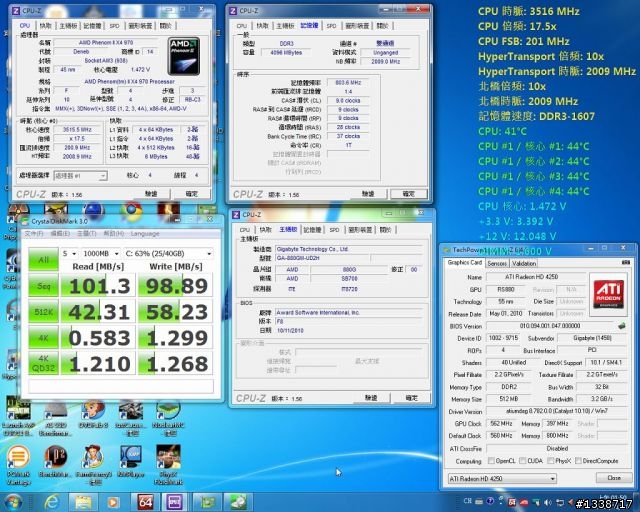
Task: Click the CrystalDiskMark title bar icon
Action: [x=25, y=221]
